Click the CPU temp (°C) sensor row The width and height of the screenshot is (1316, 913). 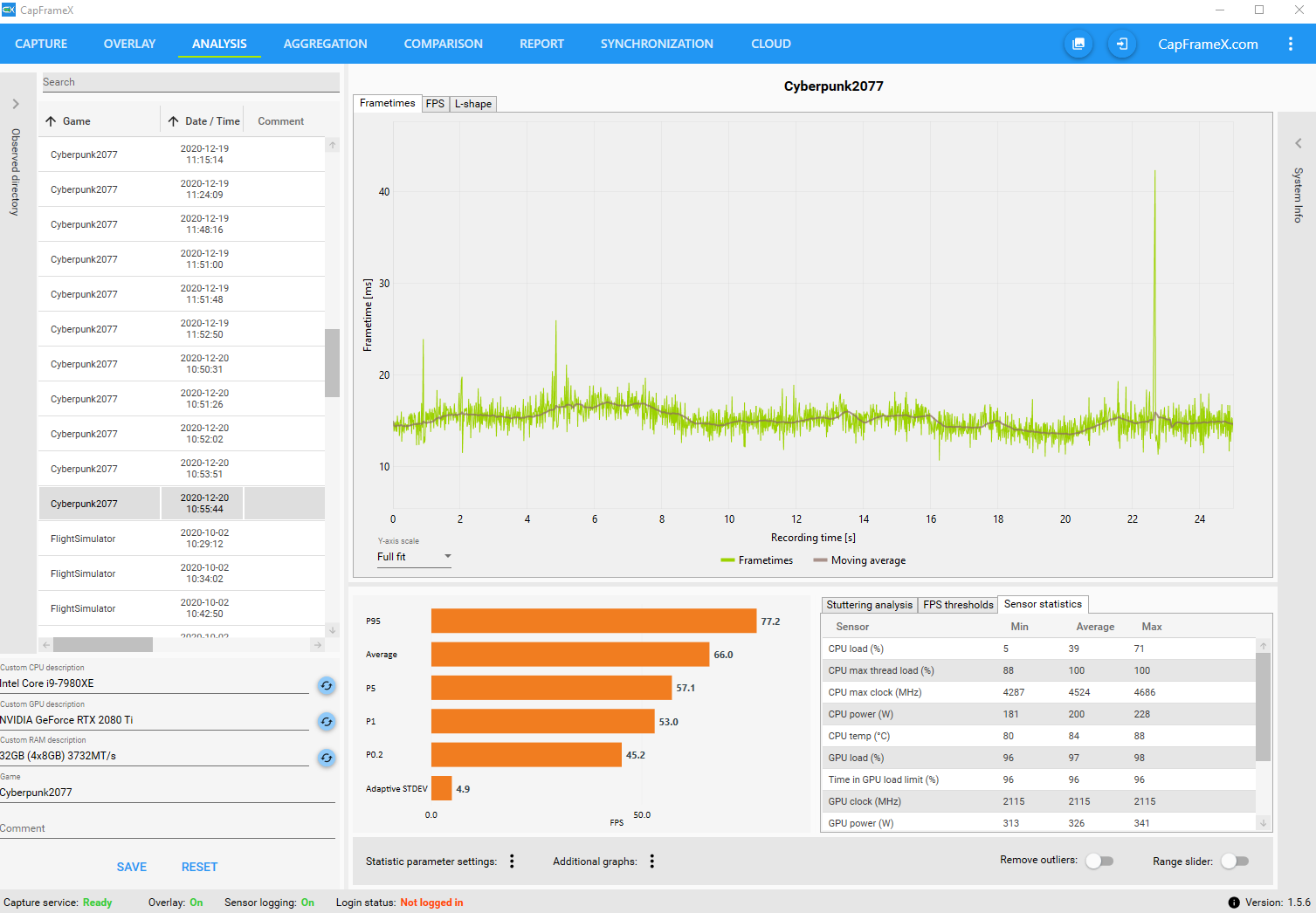coord(1038,736)
